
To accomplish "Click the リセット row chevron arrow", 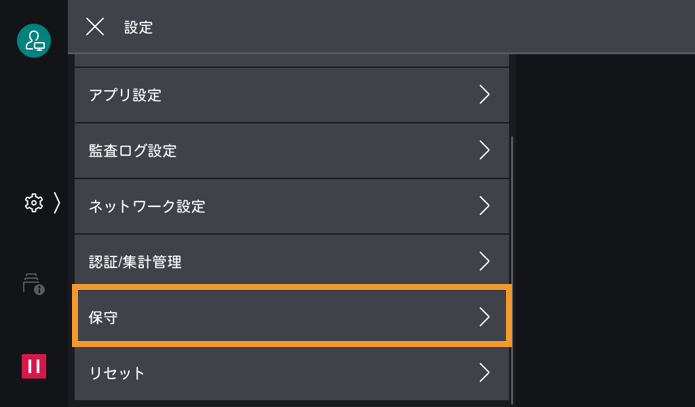I will coord(484,373).
